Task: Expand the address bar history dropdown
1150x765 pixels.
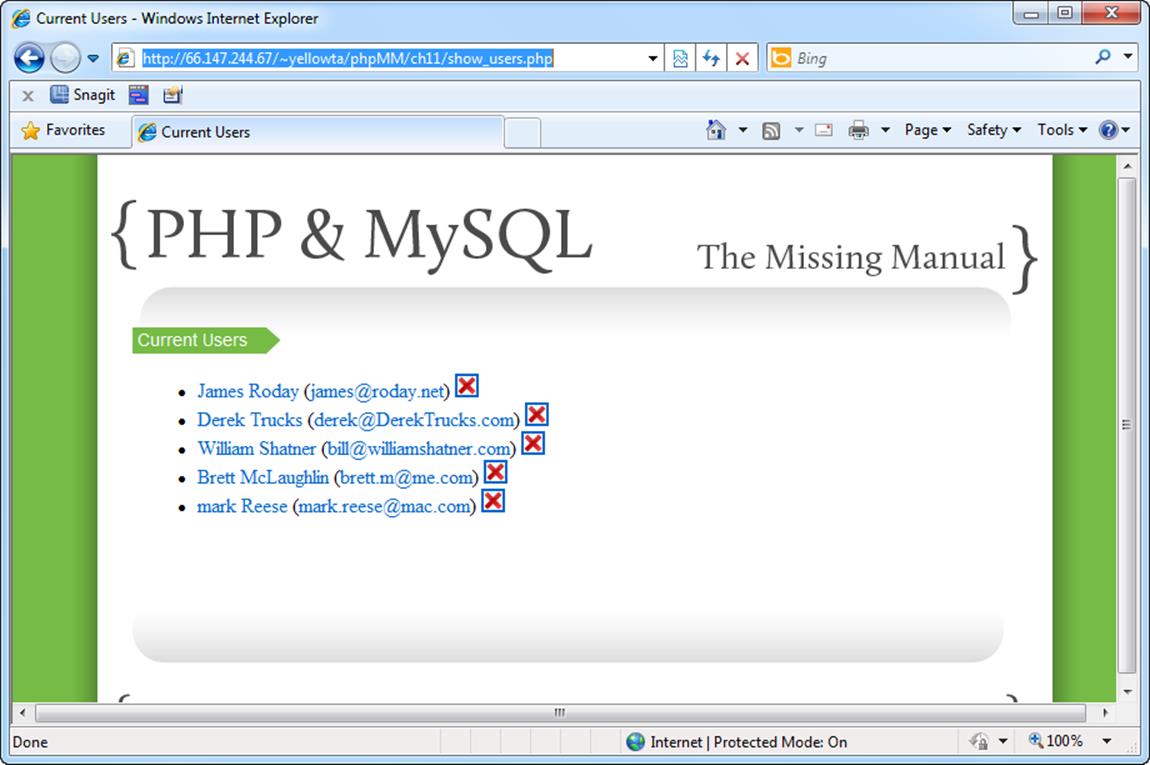Action: (653, 59)
